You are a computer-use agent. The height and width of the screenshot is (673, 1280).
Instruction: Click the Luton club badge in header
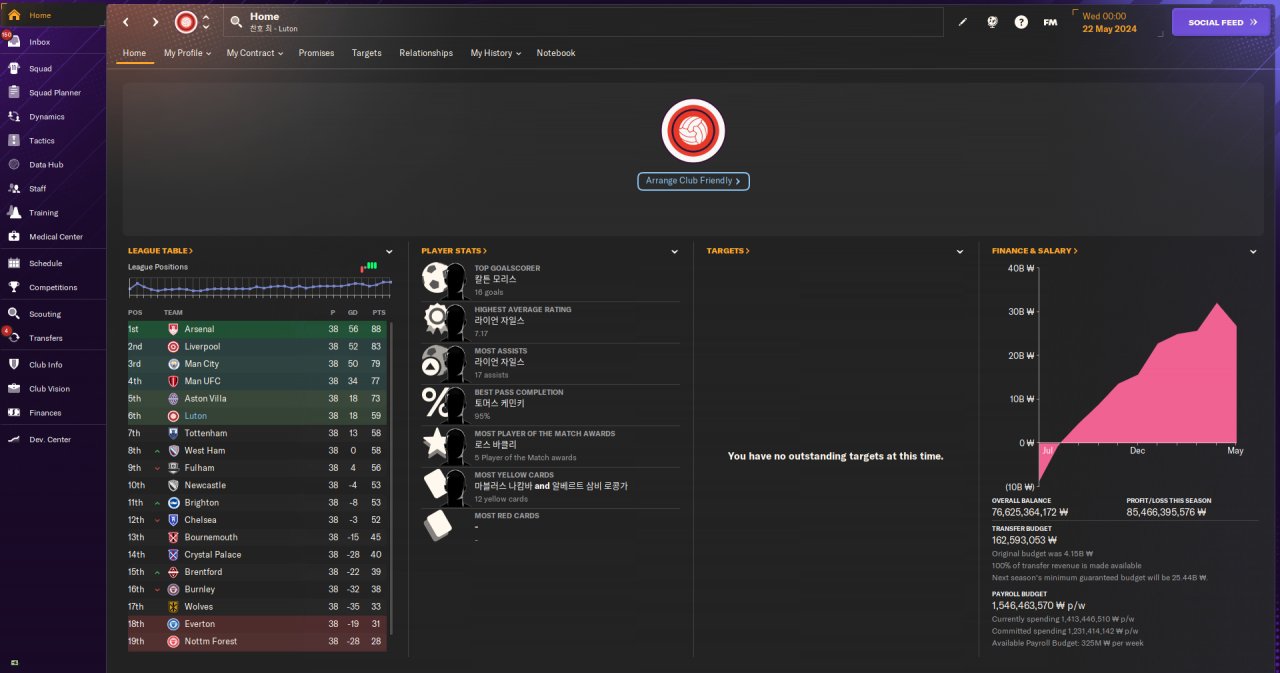186,22
